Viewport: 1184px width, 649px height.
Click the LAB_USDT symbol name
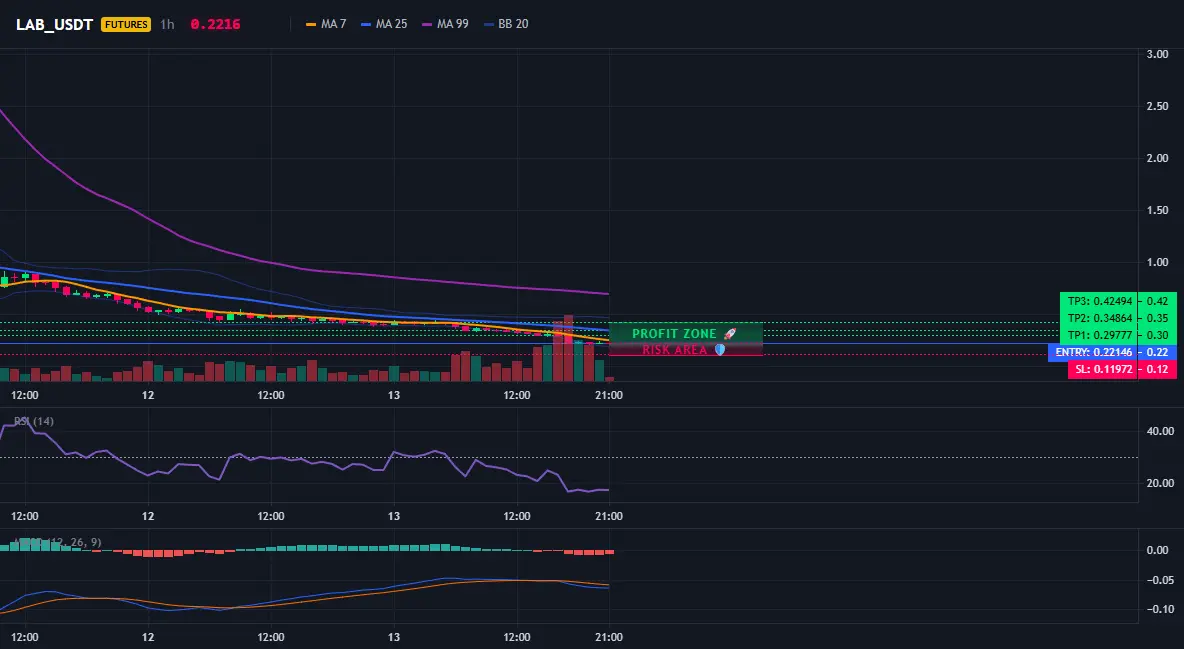tap(54, 24)
